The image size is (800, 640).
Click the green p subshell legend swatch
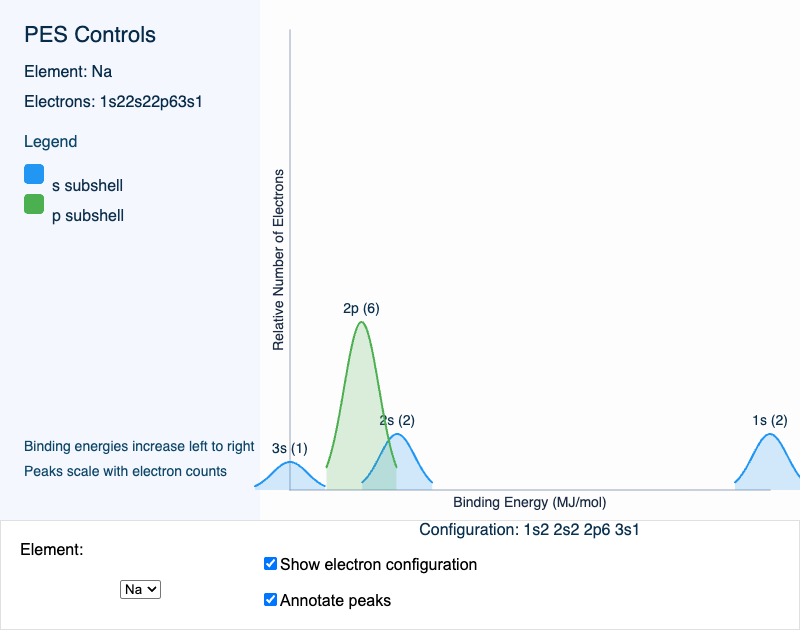click(34, 204)
